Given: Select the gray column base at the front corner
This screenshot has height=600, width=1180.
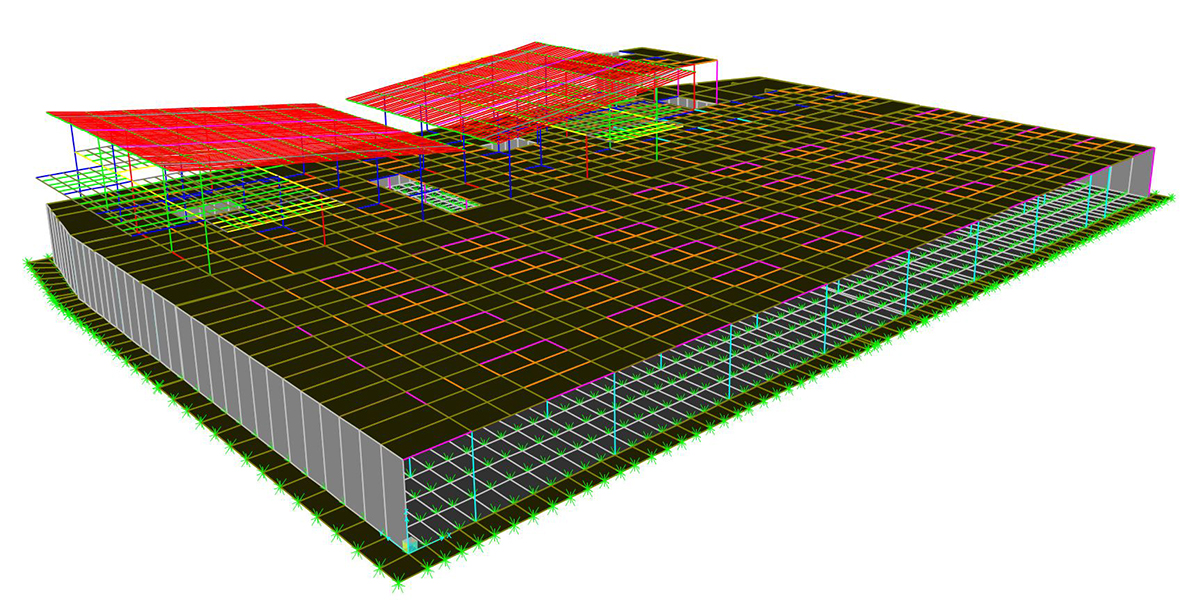Looking at the screenshot, I should tap(409, 544).
